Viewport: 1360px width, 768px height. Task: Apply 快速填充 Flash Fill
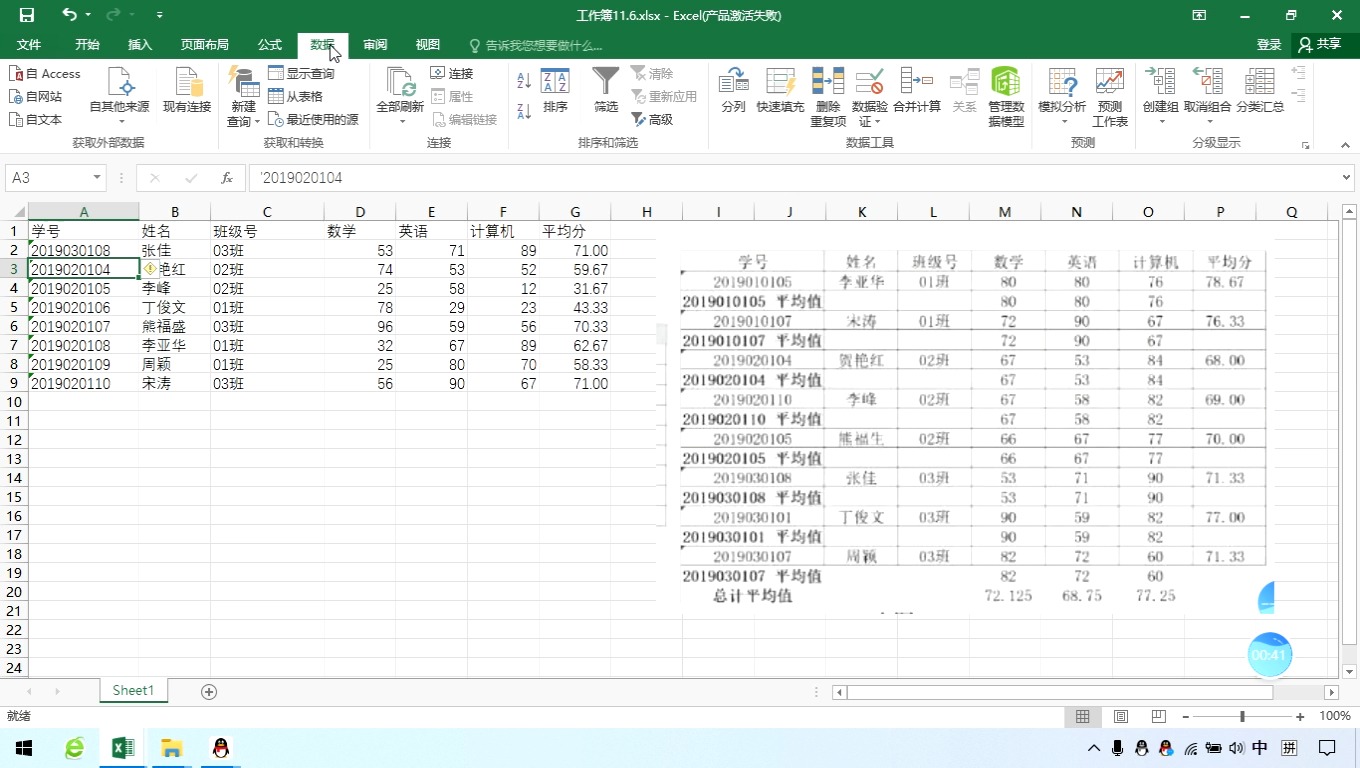780,95
